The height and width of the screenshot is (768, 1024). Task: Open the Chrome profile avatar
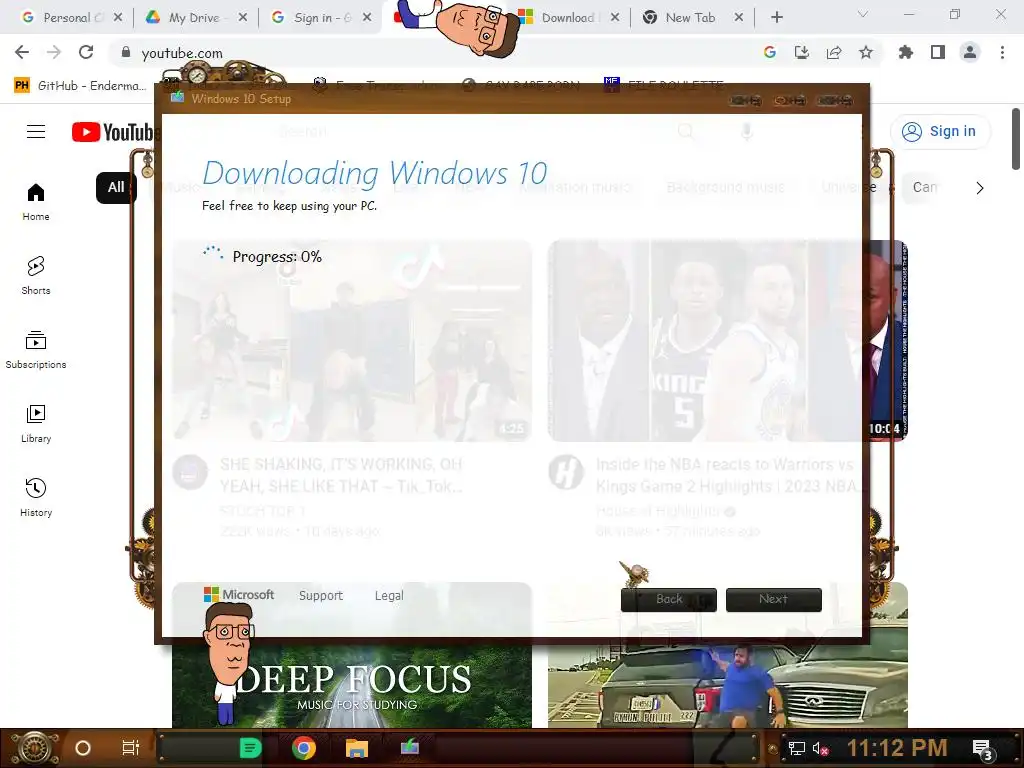[970, 52]
